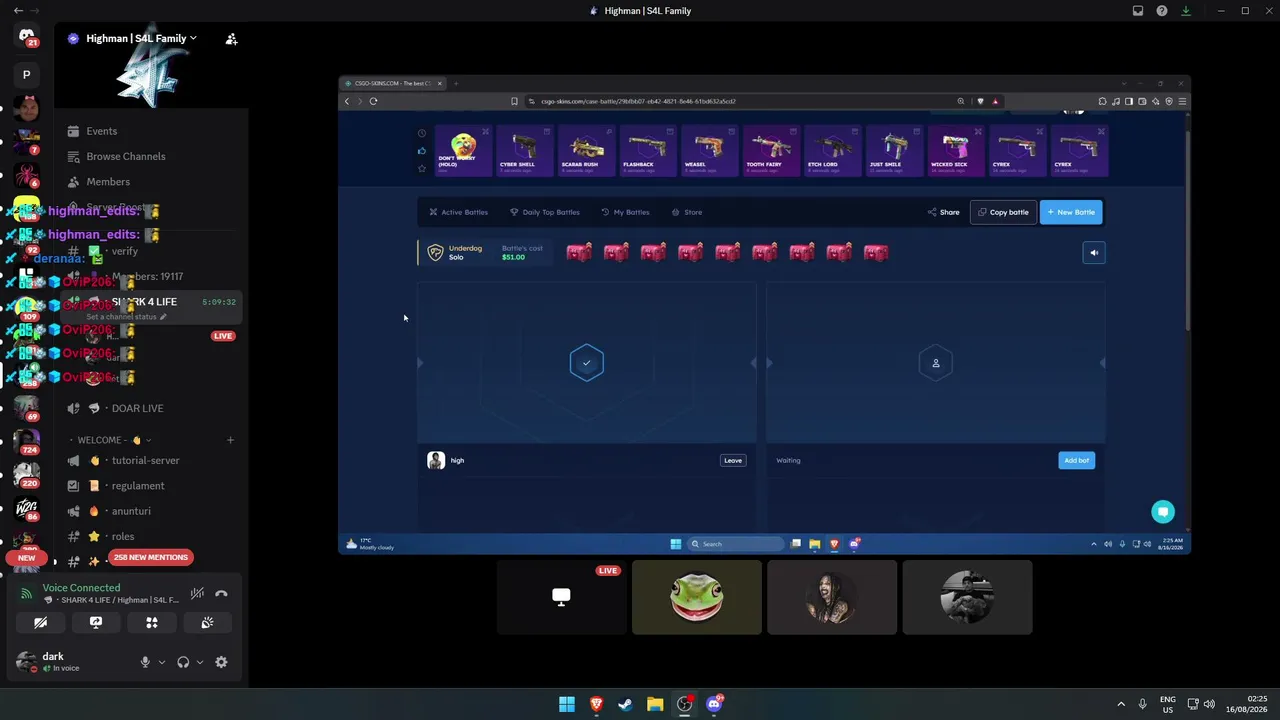Toggle screen sharing in voice panel

point(96,622)
